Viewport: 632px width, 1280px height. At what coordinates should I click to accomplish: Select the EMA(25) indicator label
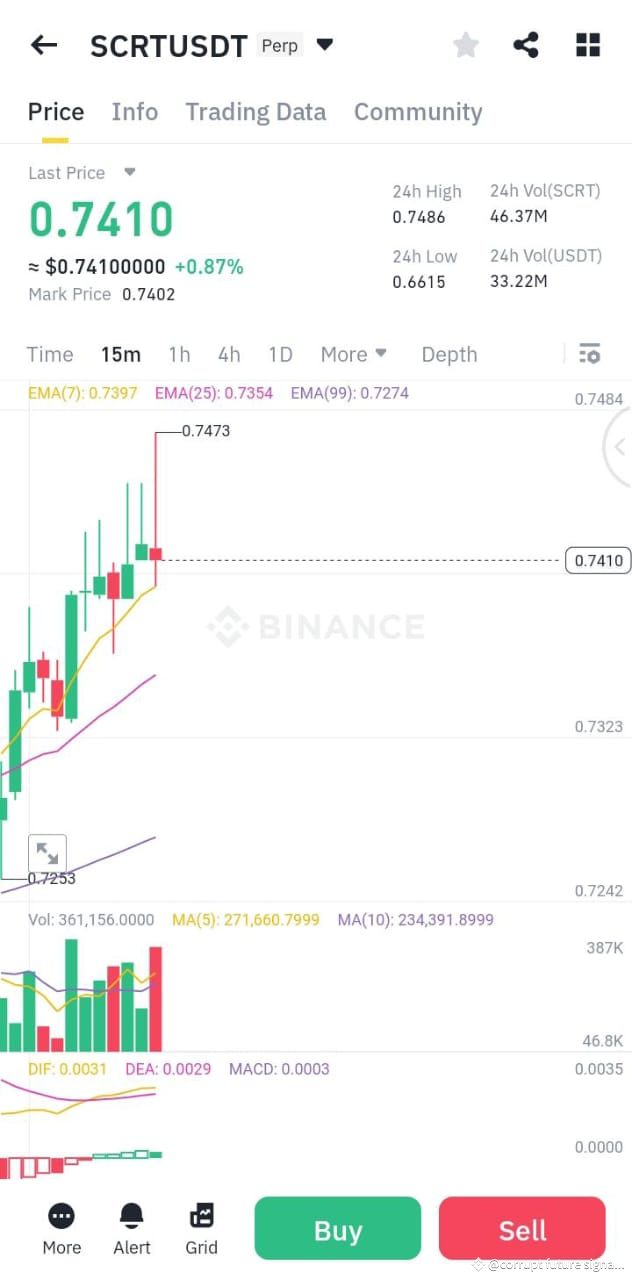213,392
